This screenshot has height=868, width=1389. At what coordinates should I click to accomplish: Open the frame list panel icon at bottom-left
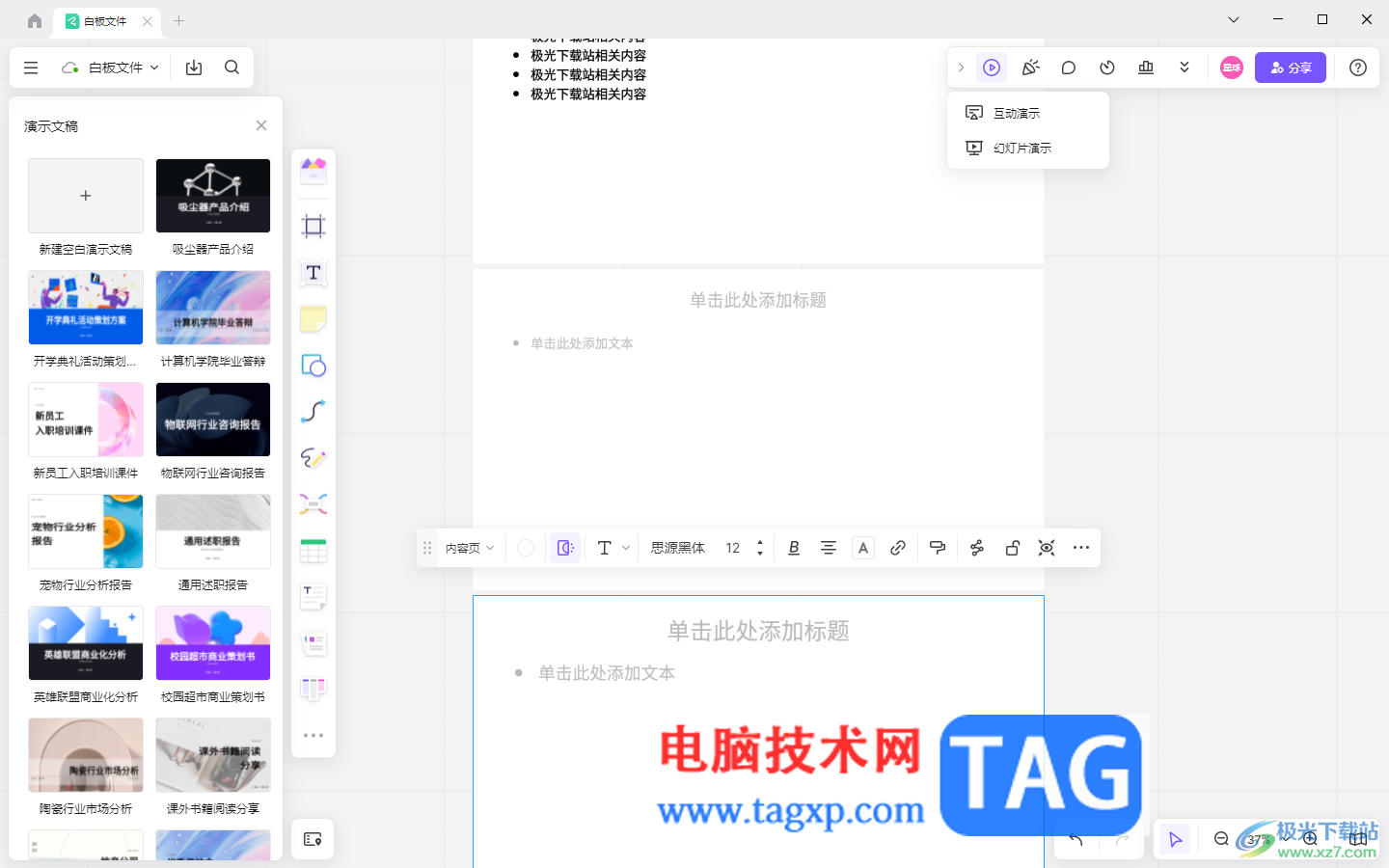313,839
